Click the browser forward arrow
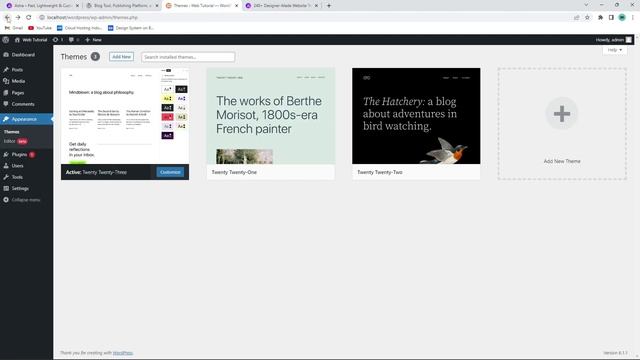 (18, 18)
